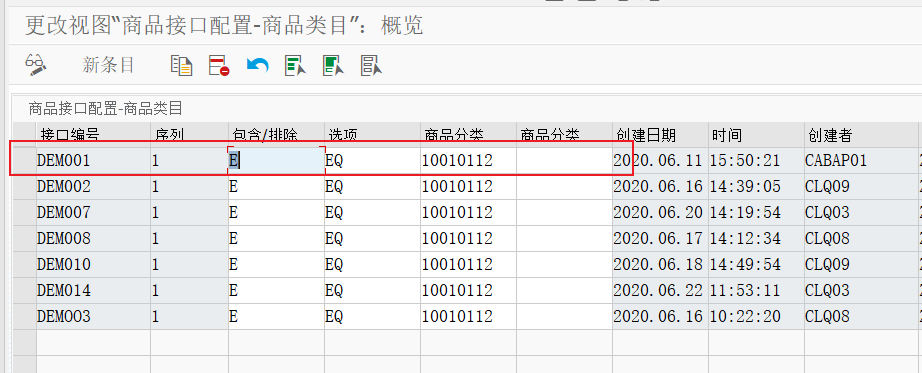Click the blue Undo change arrow icon

point(258,65)
